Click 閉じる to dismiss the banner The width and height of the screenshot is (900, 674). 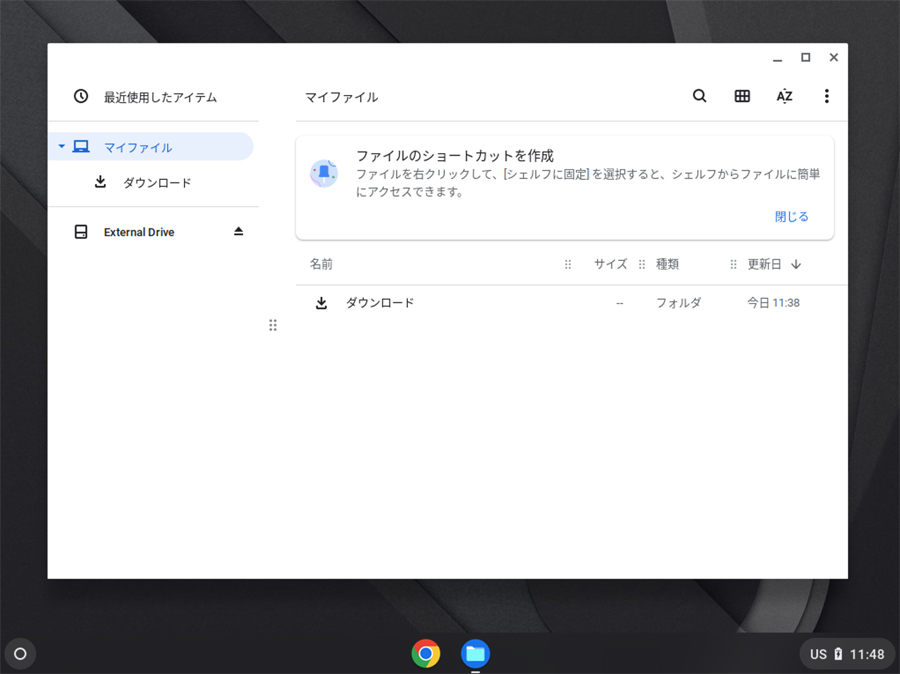point(791,216)
